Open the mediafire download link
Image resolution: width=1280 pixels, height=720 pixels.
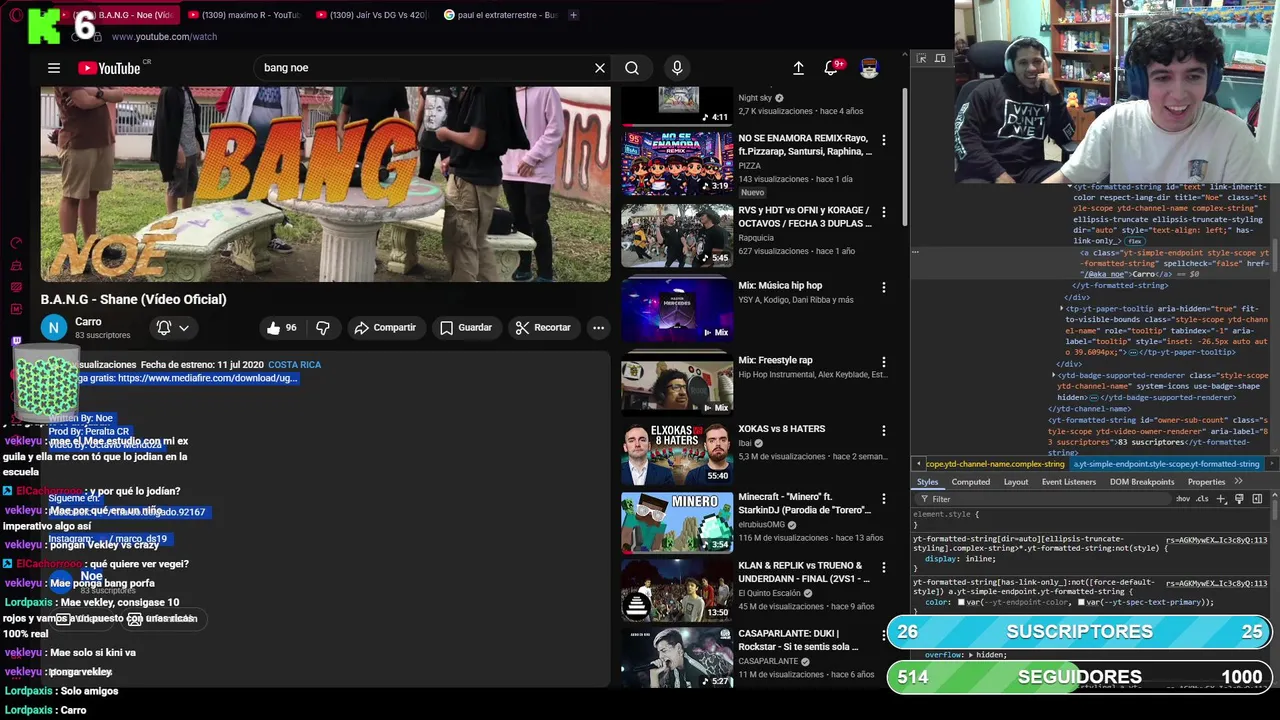(x=207, y=378)
